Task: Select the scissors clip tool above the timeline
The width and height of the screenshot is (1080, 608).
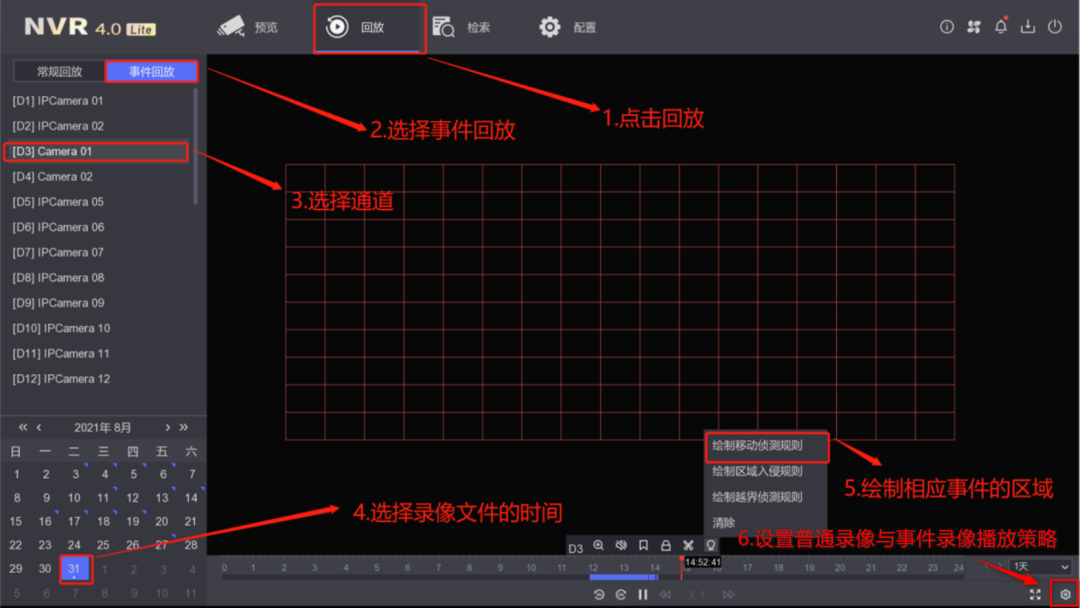Action: [x=688, y=546]
